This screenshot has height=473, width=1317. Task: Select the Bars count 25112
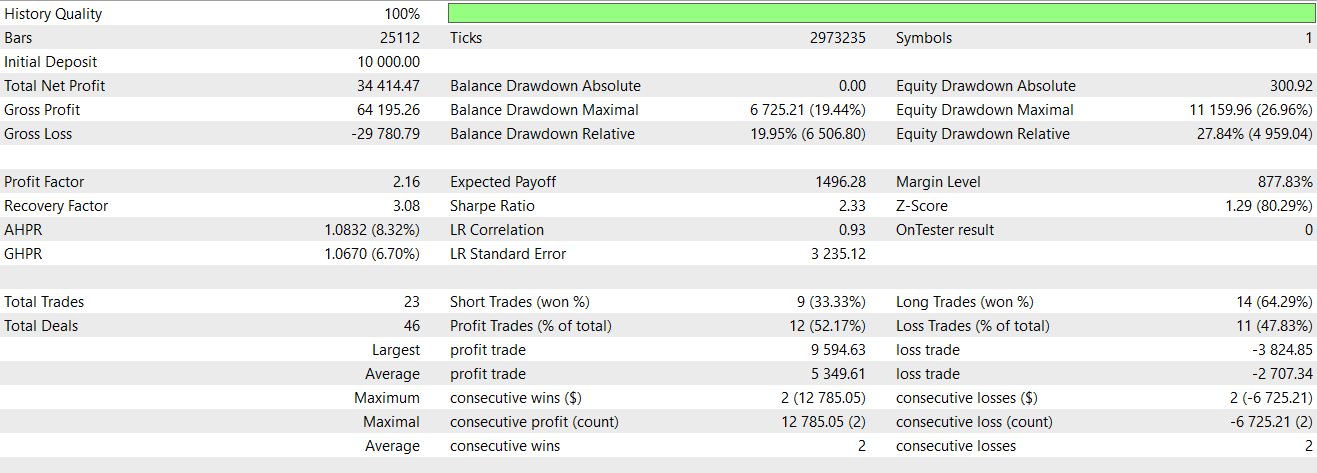pos(400,38)
